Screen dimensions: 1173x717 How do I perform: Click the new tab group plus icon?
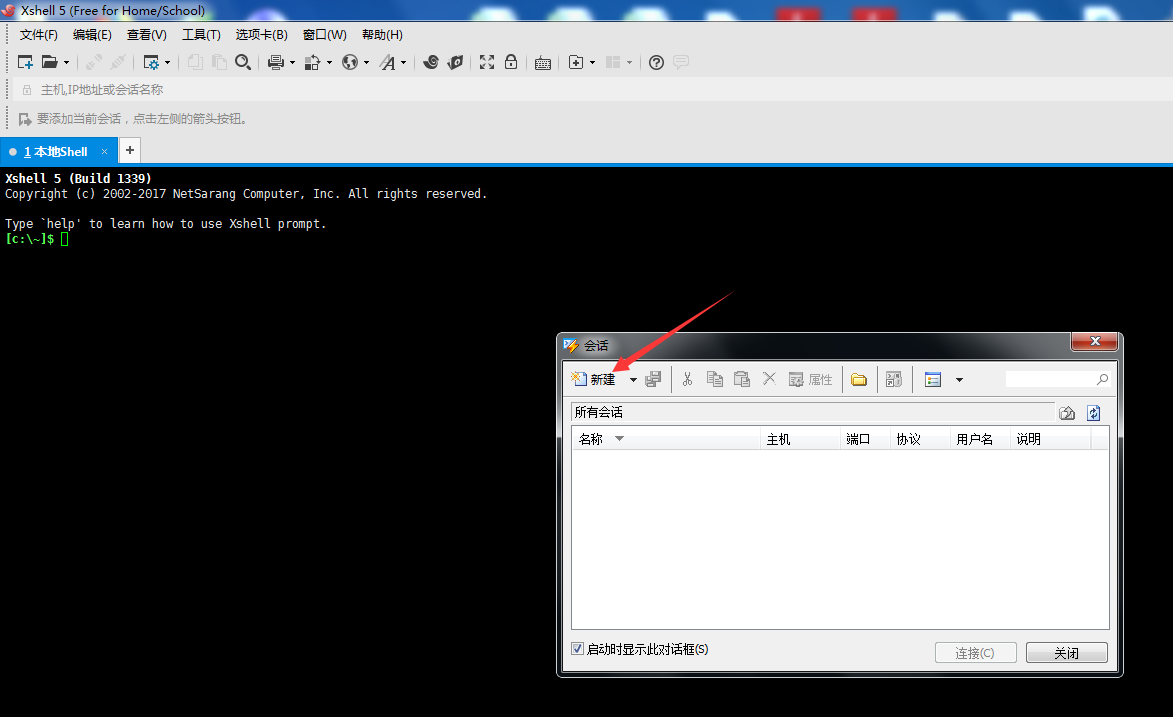[x=576, y=62]
